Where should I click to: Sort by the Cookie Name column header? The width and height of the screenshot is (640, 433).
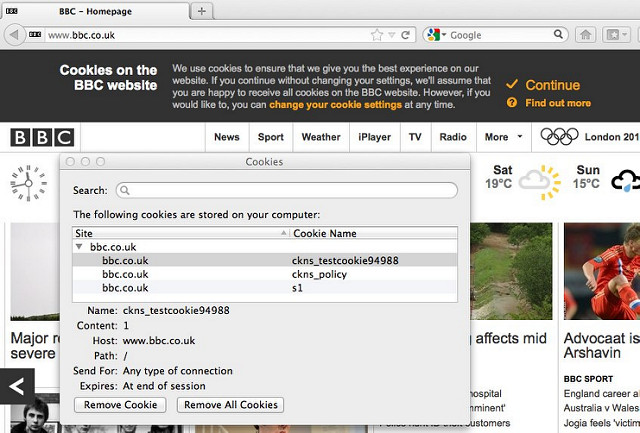point(373,233)
